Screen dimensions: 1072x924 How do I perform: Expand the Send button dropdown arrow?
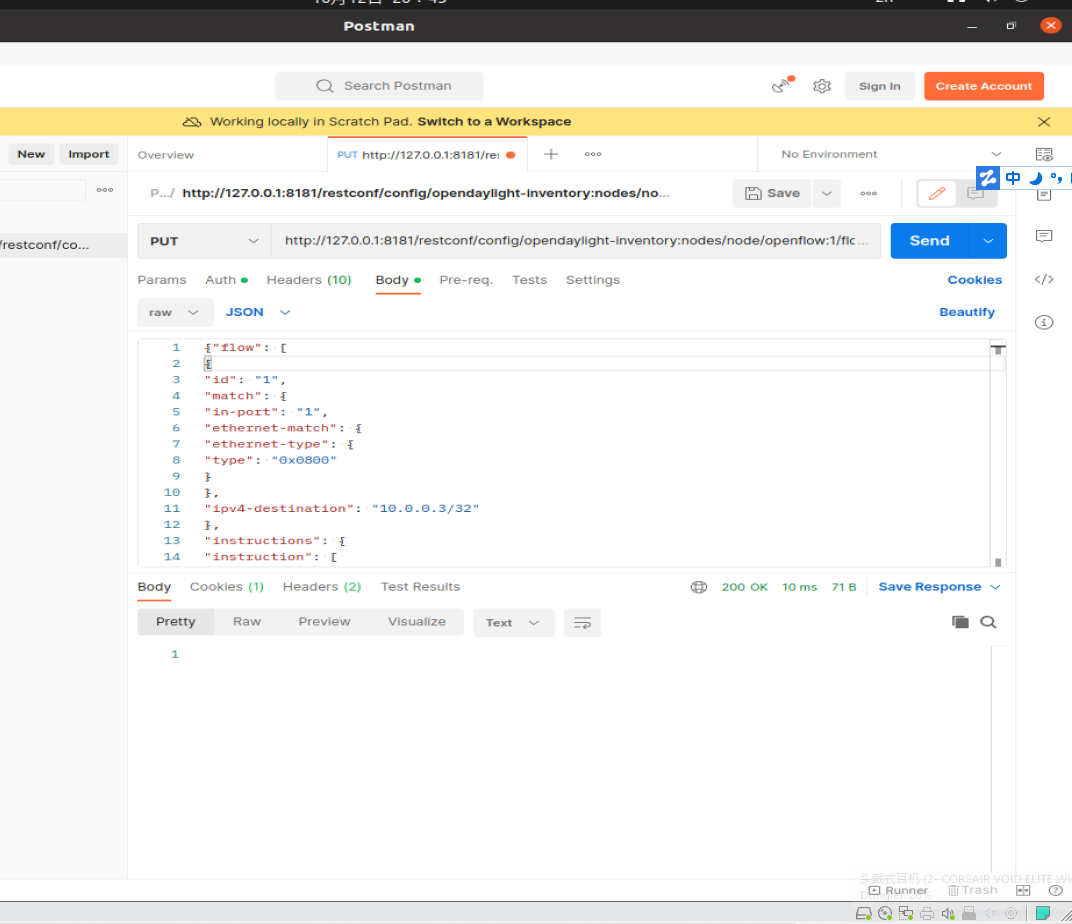pos(988,241)
